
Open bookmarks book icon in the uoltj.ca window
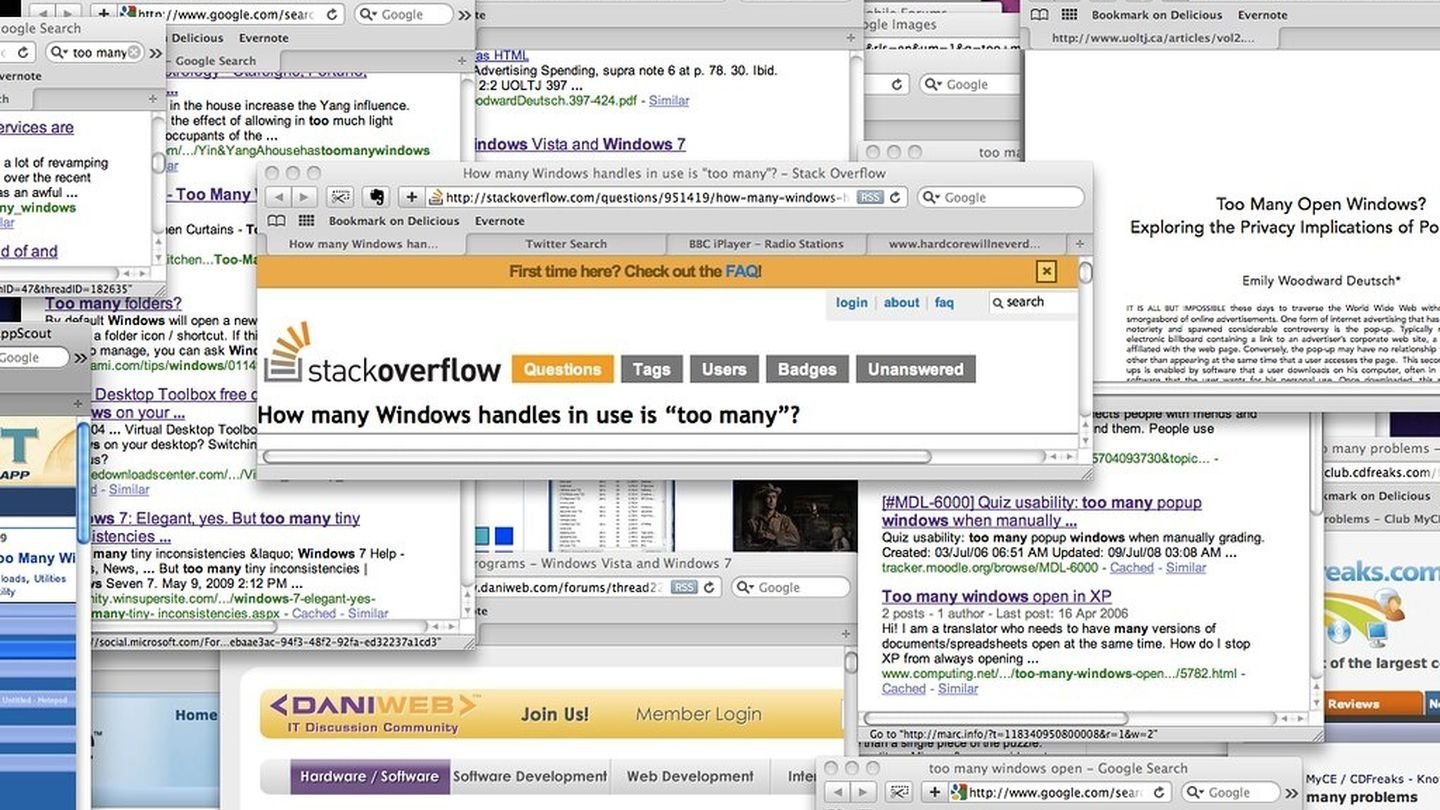point(1040,15)
